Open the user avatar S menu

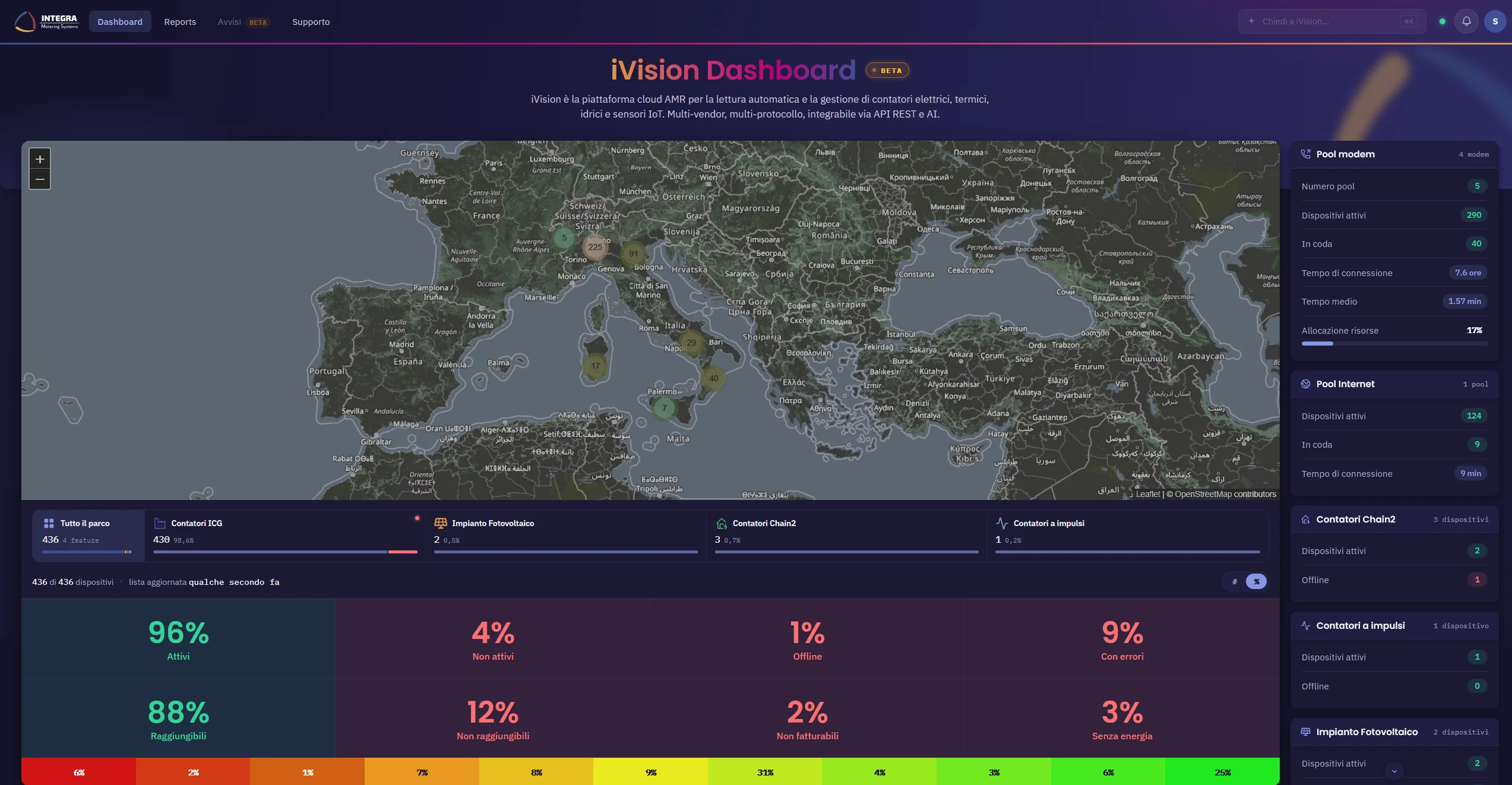pos(1495,21)
